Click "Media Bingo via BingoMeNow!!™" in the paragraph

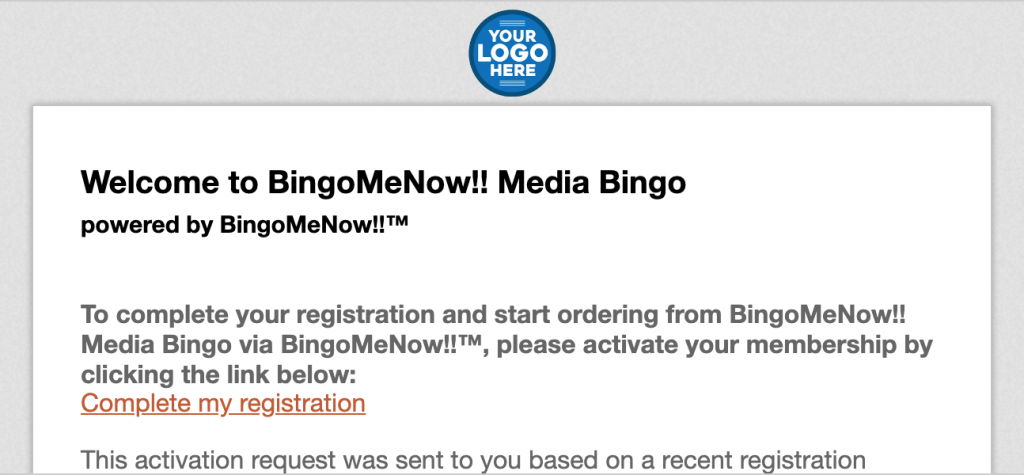(281, 345)
